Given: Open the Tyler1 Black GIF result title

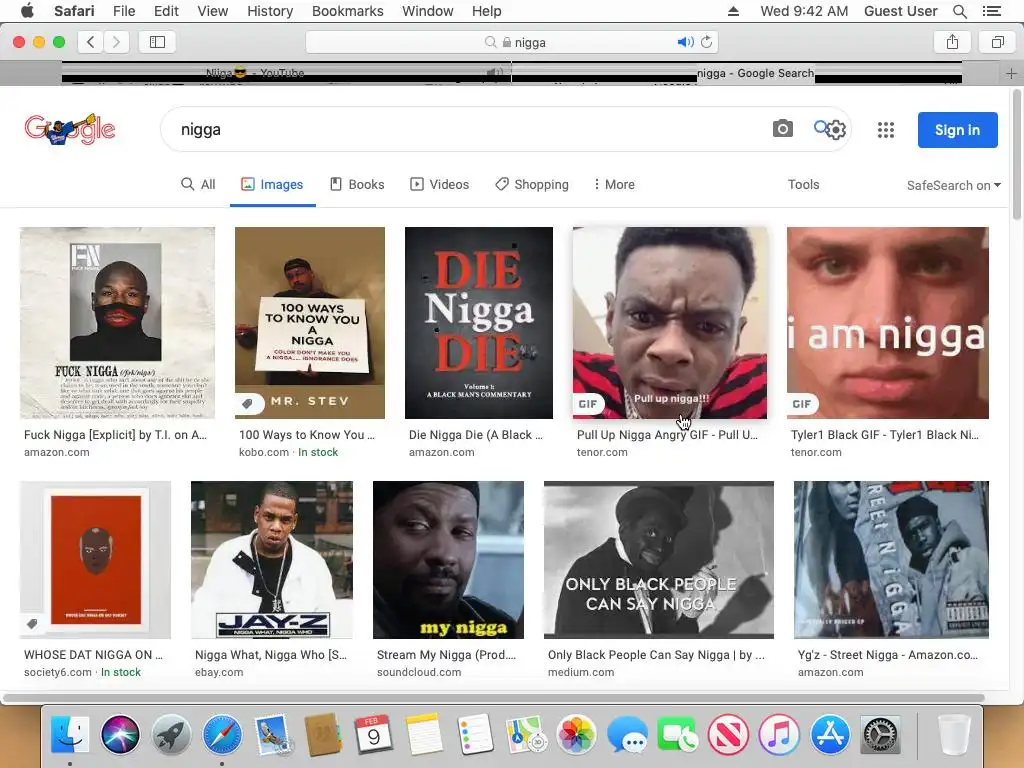Looking at the screenshot, I should [x=885, y=435].
